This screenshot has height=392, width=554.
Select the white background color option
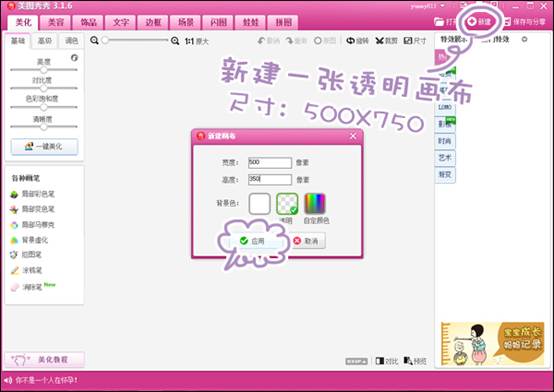pyautogui.click(x=259, y=204)
